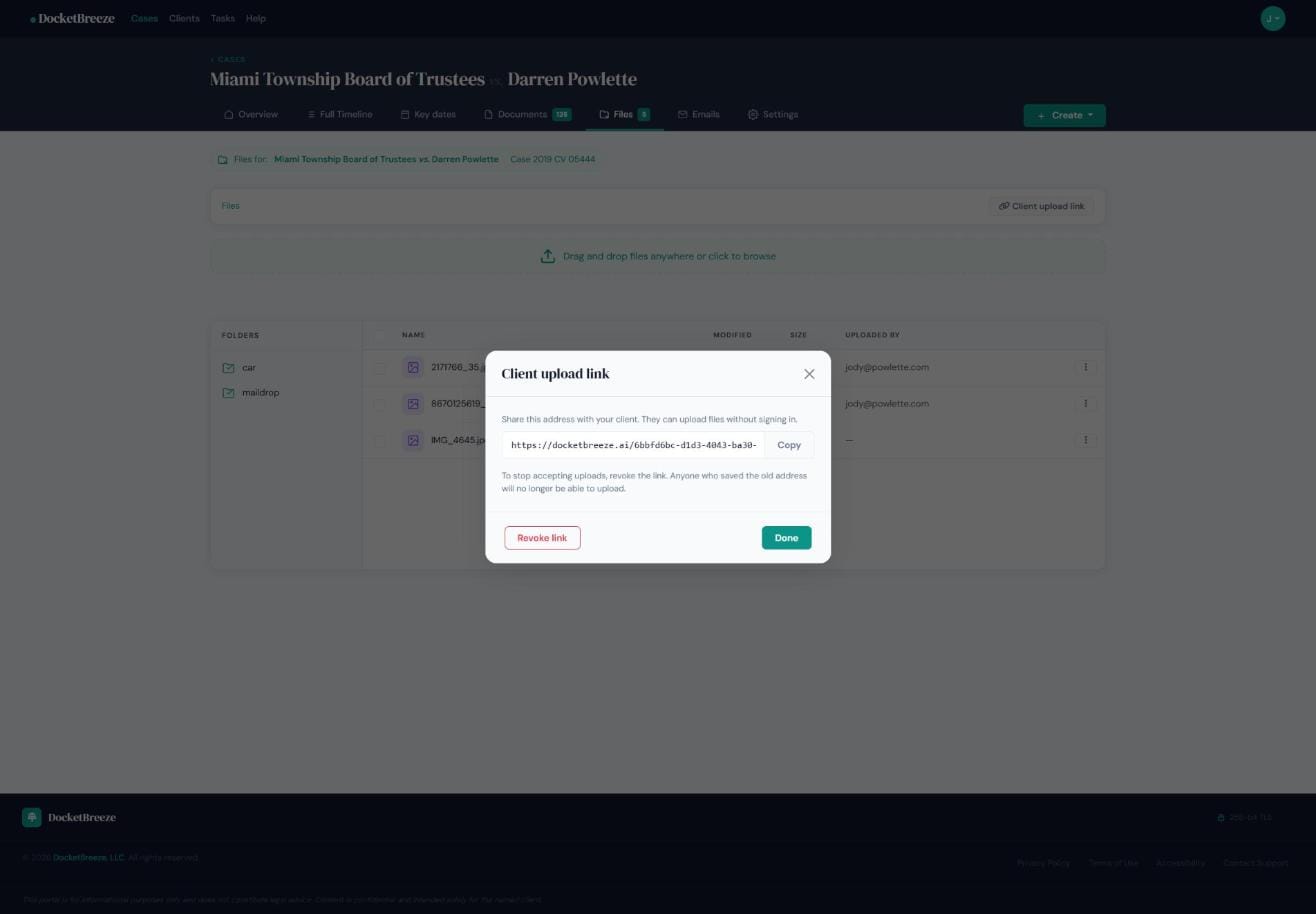Open the three-dot menu for 8670125619 file
This screenshot has height=914, width=1316.
tap(1085, 404)
